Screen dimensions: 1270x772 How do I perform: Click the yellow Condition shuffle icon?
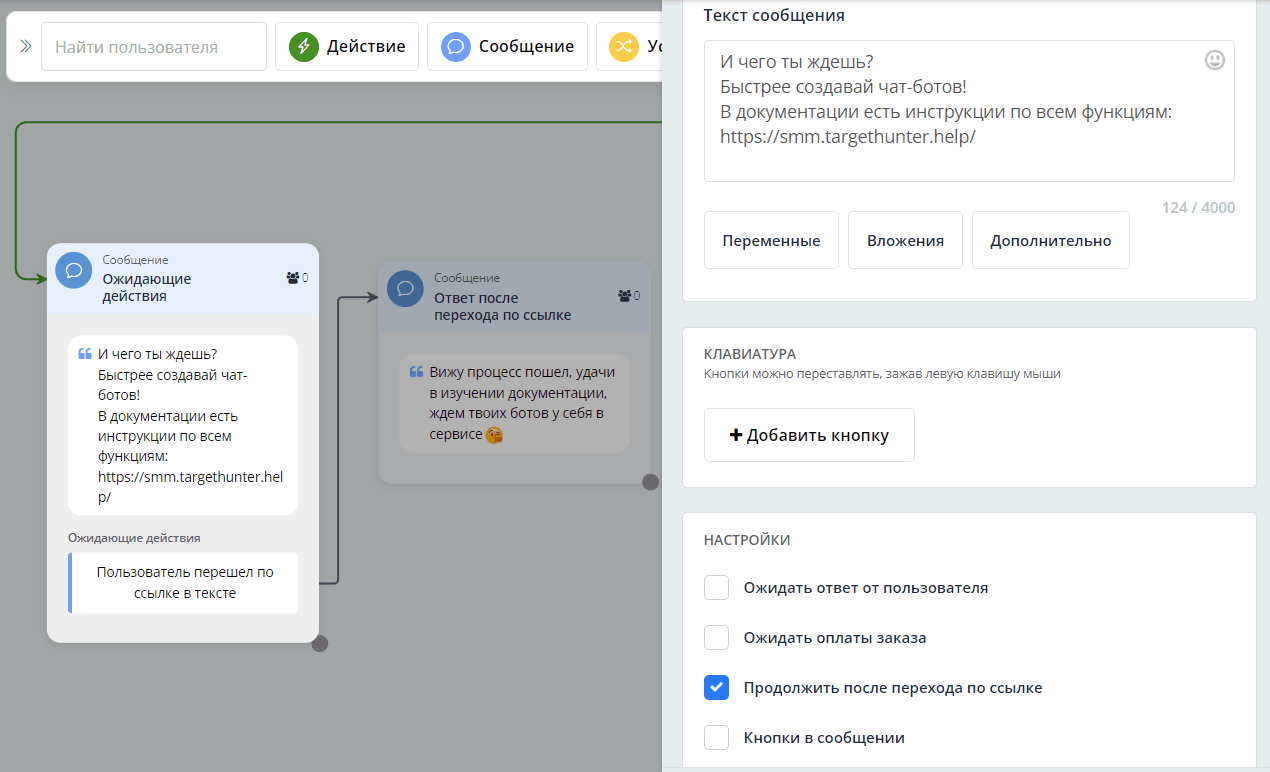click(x=624, y=47)
